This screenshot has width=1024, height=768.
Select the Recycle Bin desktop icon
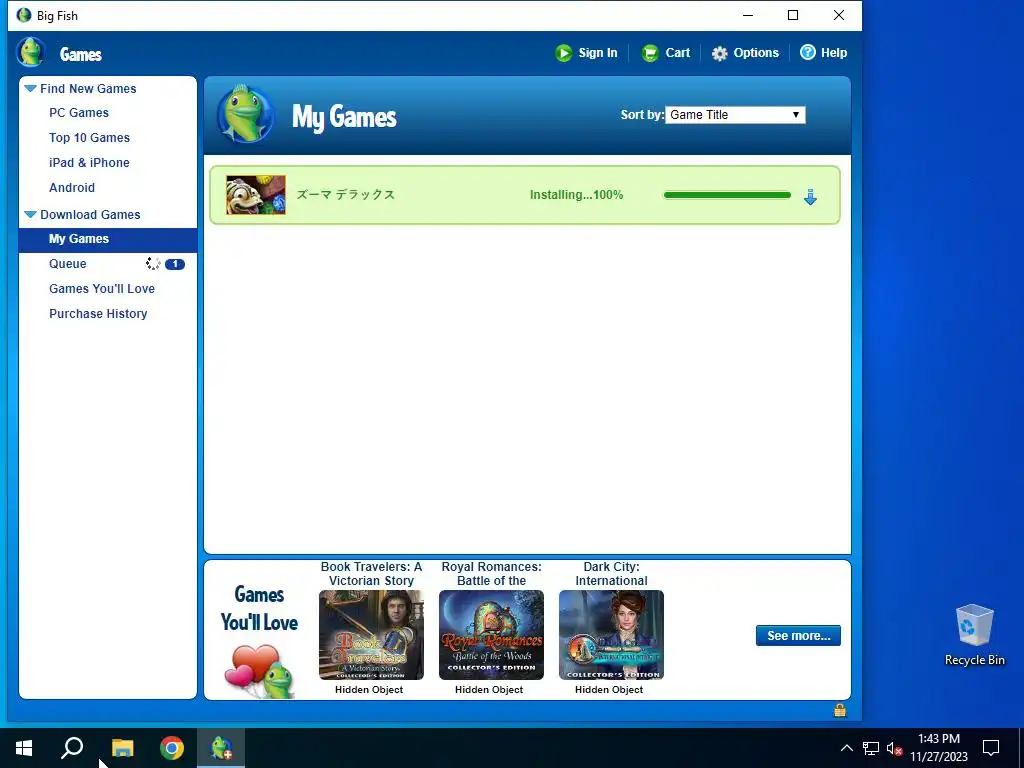[x=974, y=634]
